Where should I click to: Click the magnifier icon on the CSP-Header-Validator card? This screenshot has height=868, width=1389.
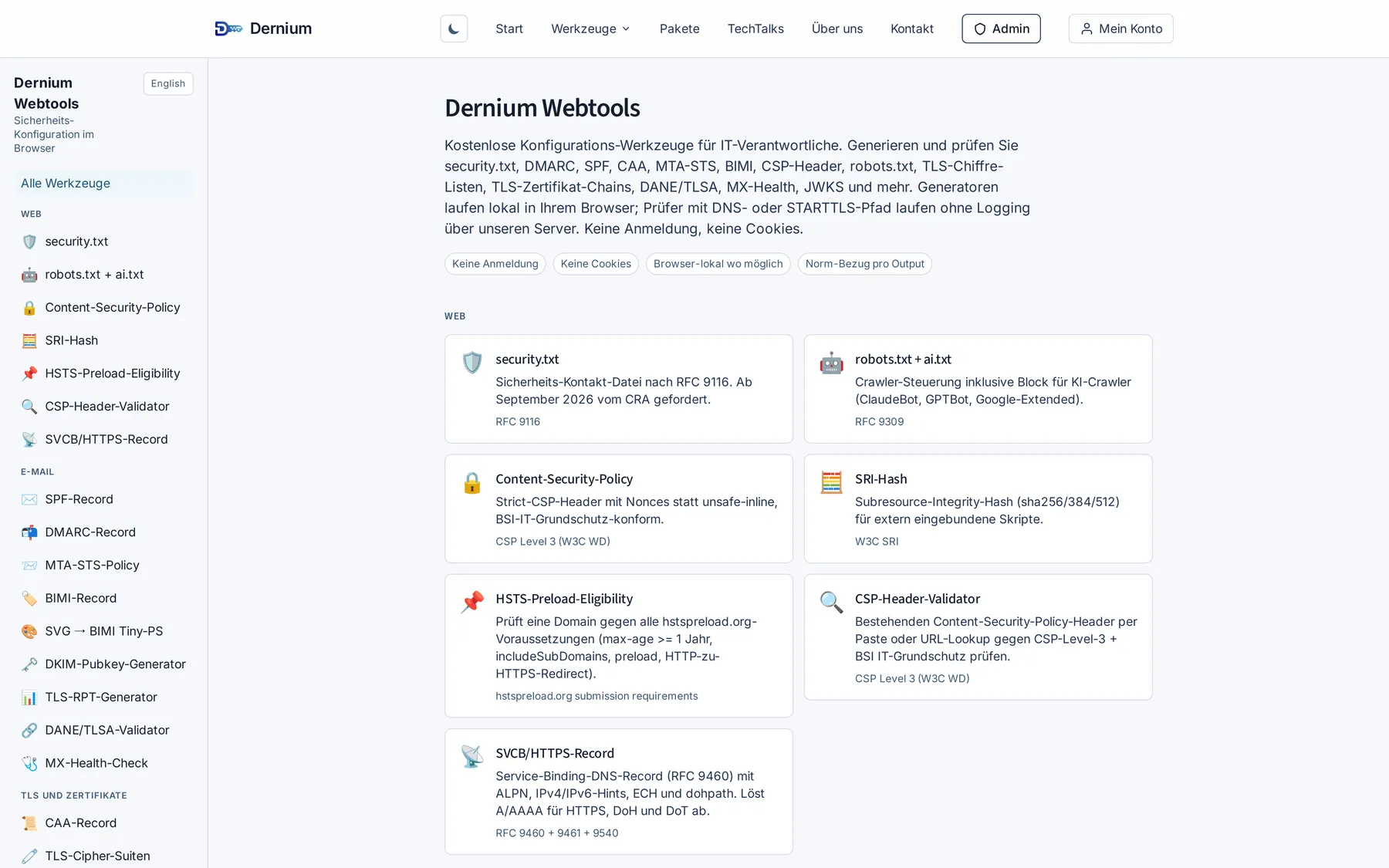point(831,602)
